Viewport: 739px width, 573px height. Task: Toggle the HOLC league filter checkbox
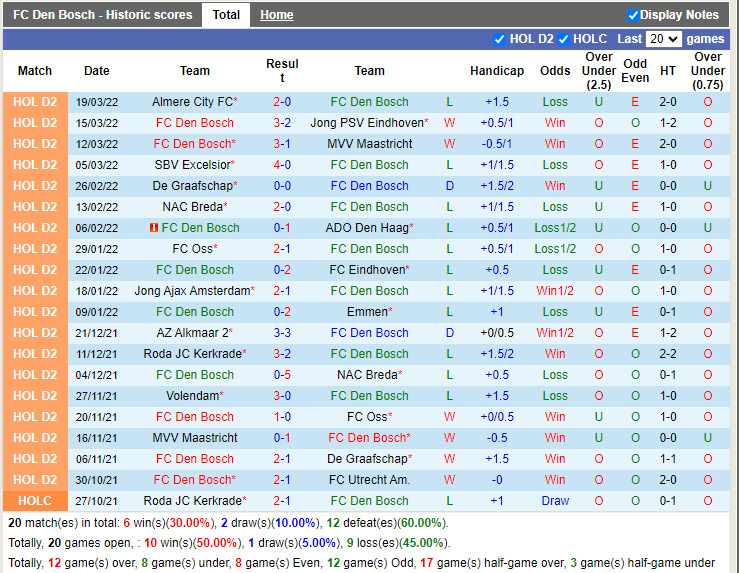point(564,39)
